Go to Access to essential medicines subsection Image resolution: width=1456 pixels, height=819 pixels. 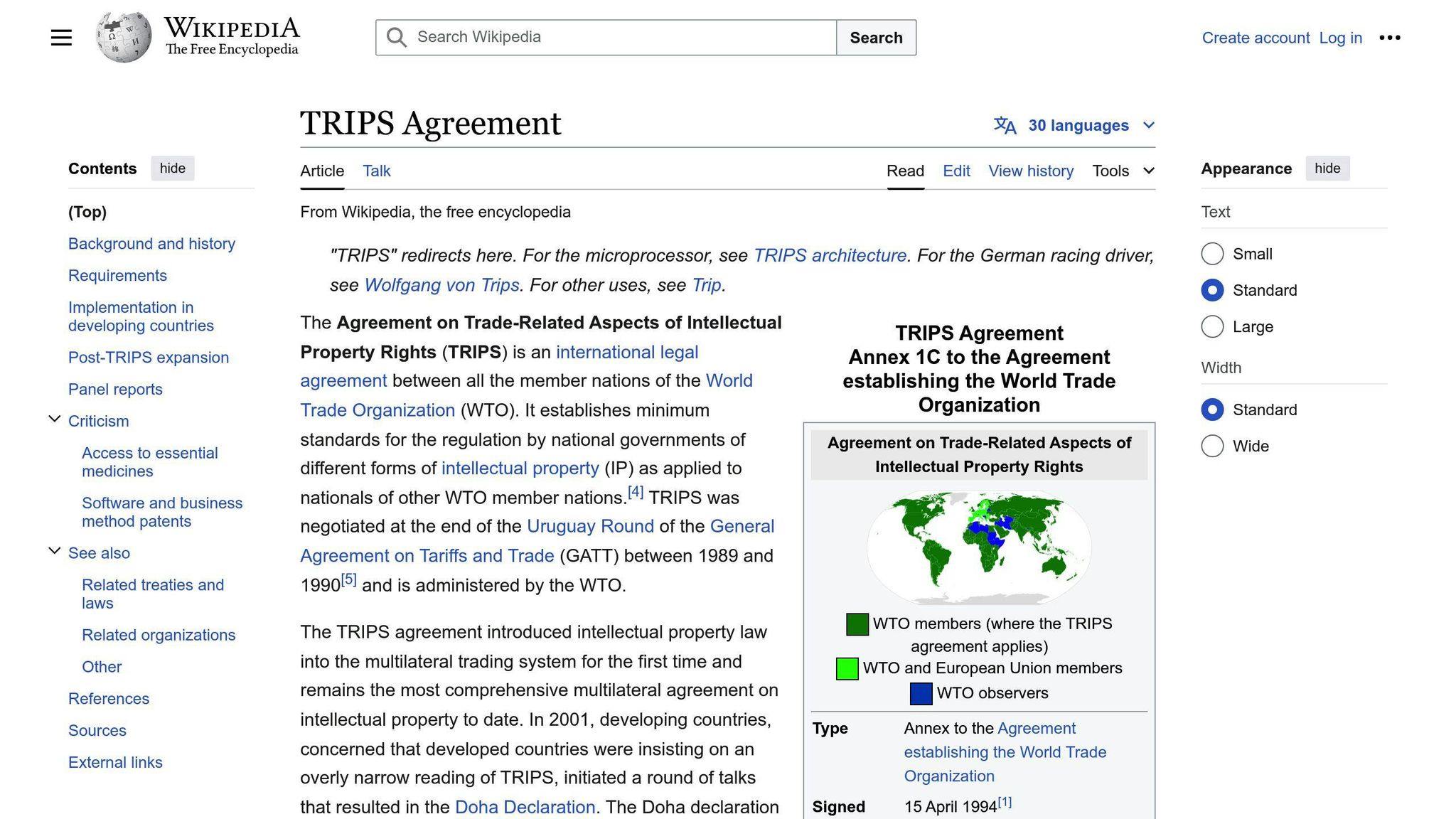[149, 462]
